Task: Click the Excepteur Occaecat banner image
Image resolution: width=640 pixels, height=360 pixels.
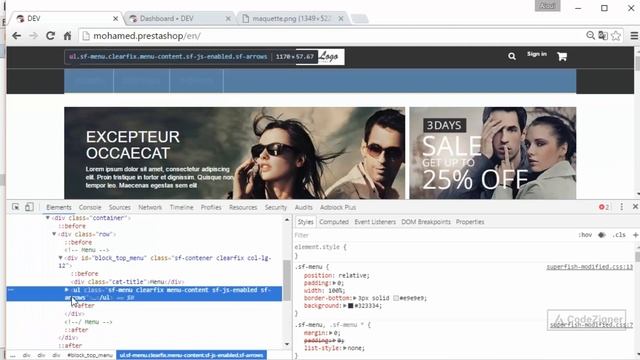Action: tap(235, 153)
